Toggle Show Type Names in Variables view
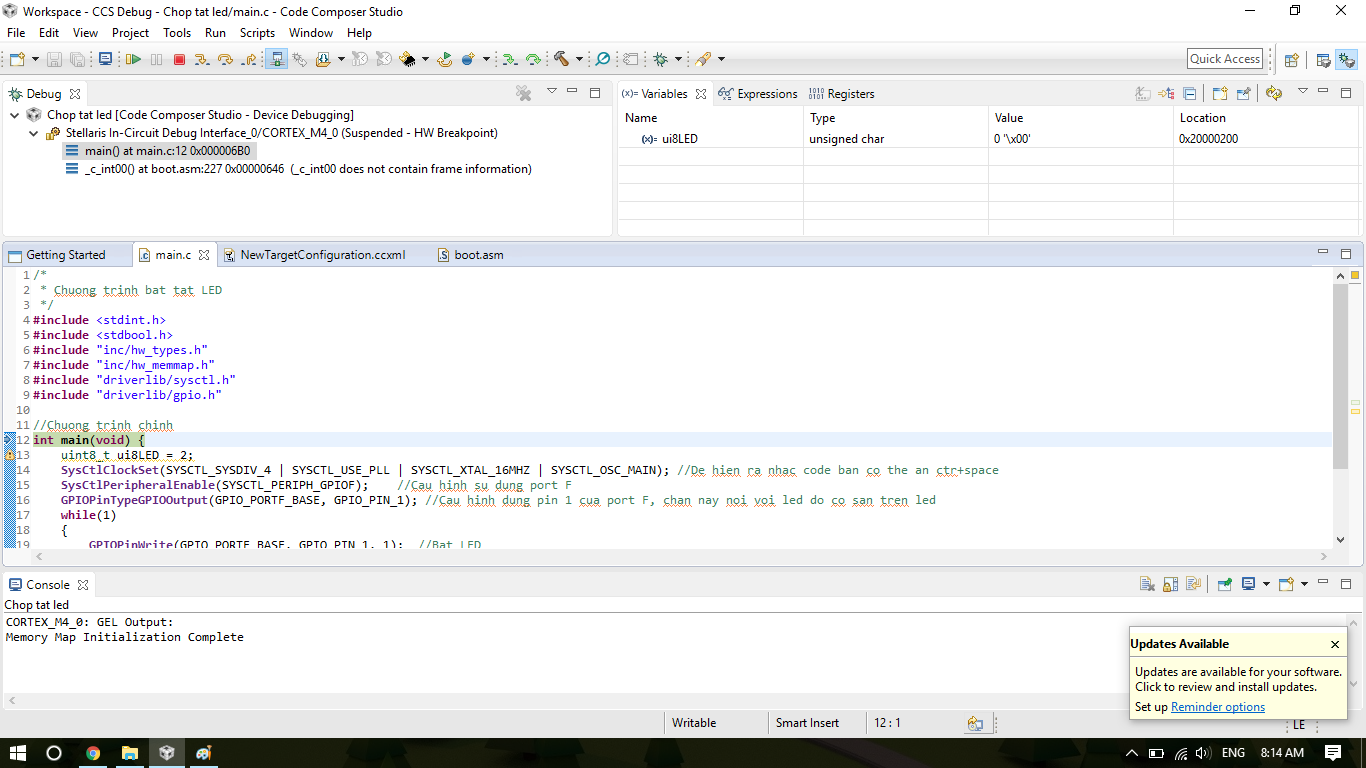 (x=1143, y=94)
